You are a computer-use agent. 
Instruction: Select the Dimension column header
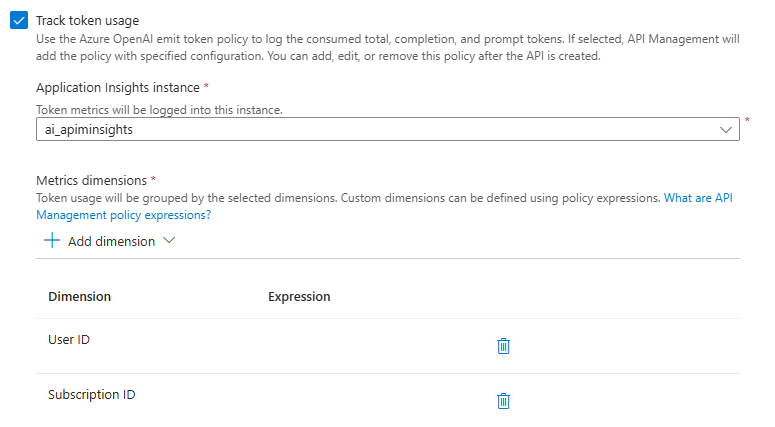[80, 297]
